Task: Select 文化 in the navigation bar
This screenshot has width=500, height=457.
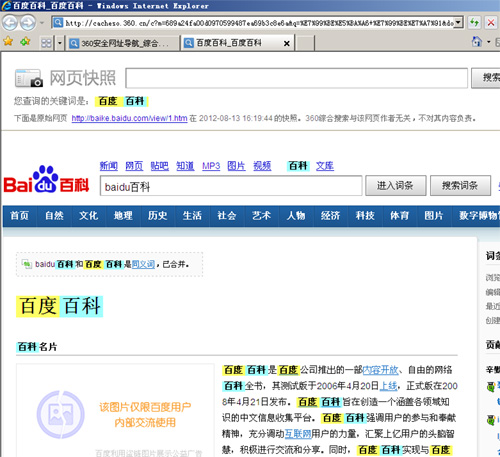Action: (x=89, y=216)
